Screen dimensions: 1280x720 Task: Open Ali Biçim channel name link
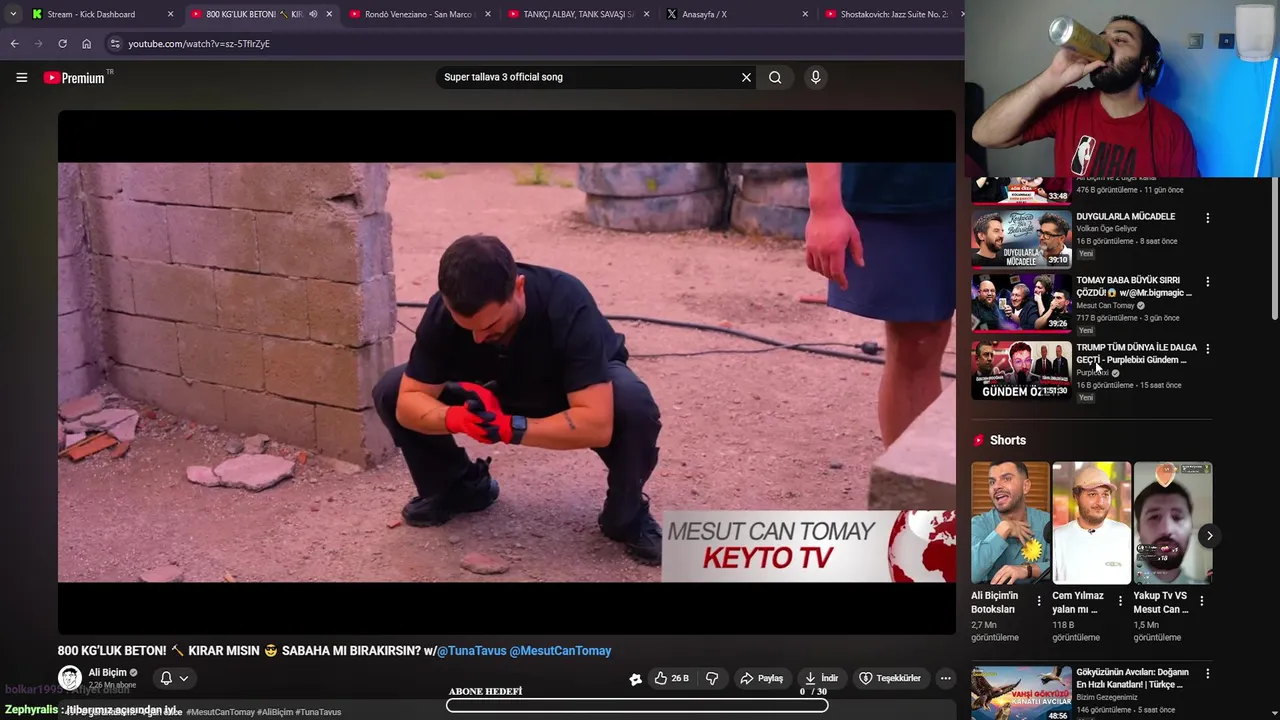click(x=108, y=673)
